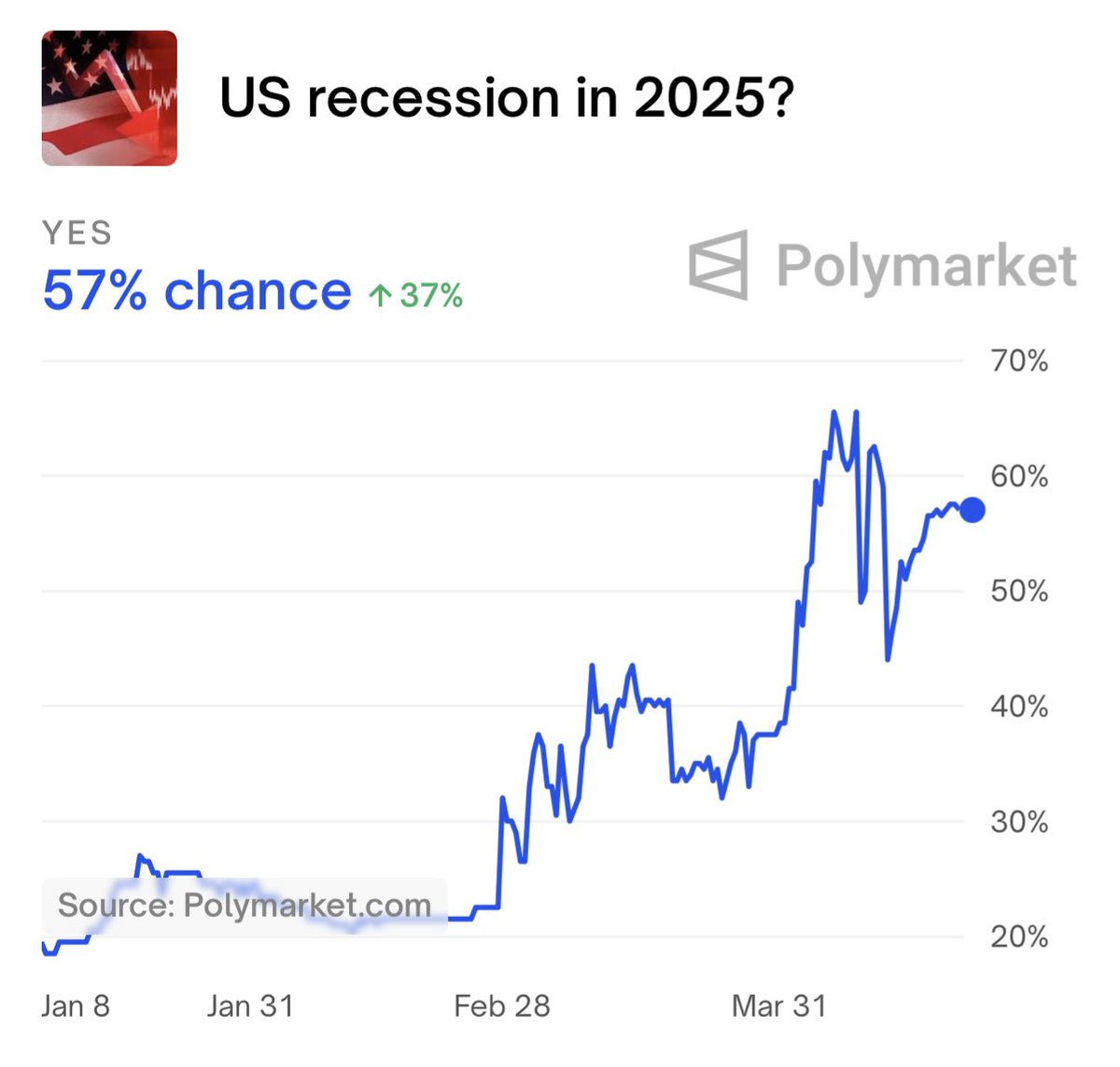Click the 60% y-axis label
The width and height of the screenshot is (1120, 1067).
point(1019,476)
